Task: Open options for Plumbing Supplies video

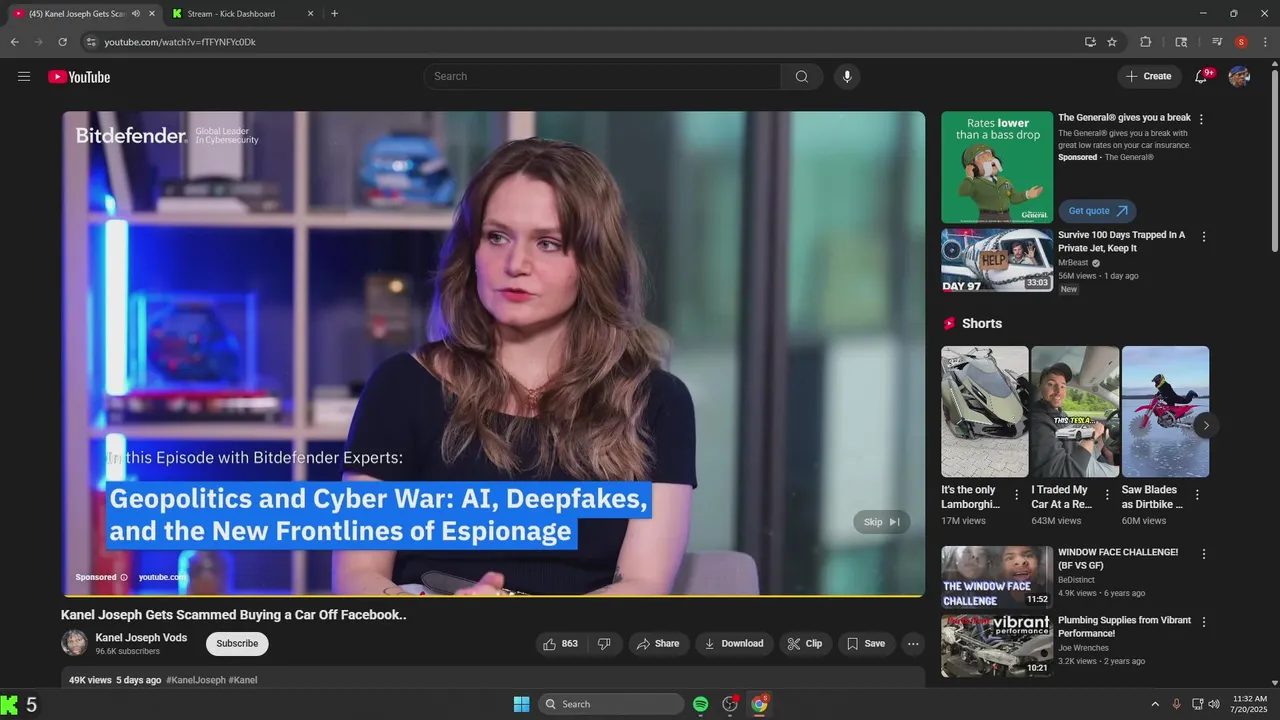Action: (x=1204, y=622)
